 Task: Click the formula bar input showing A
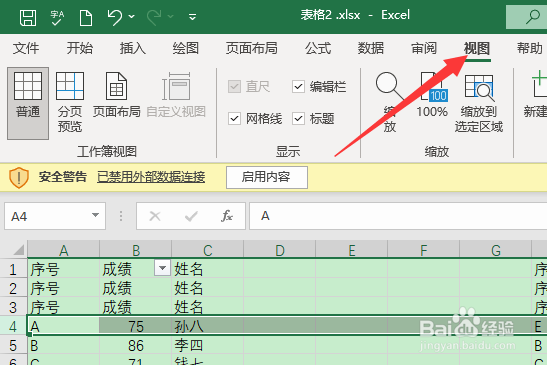(x=398, y=216)
